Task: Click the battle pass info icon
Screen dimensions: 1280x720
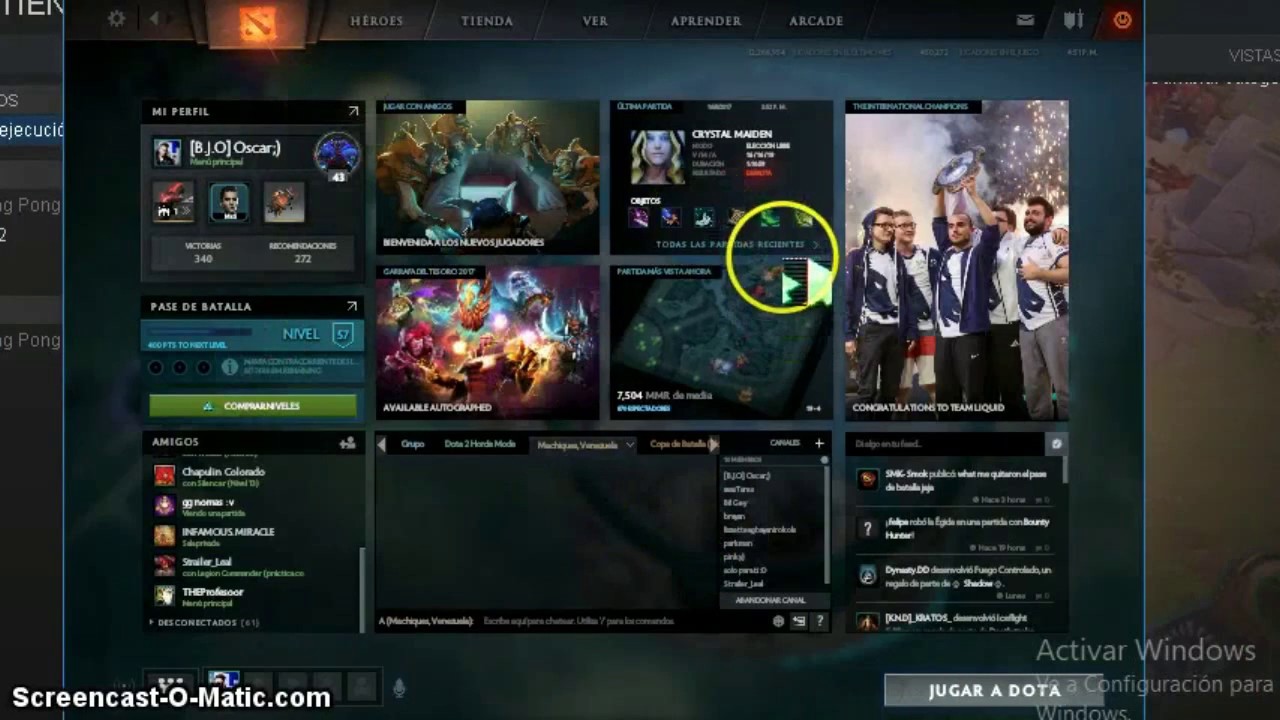Action: point(229,367)
